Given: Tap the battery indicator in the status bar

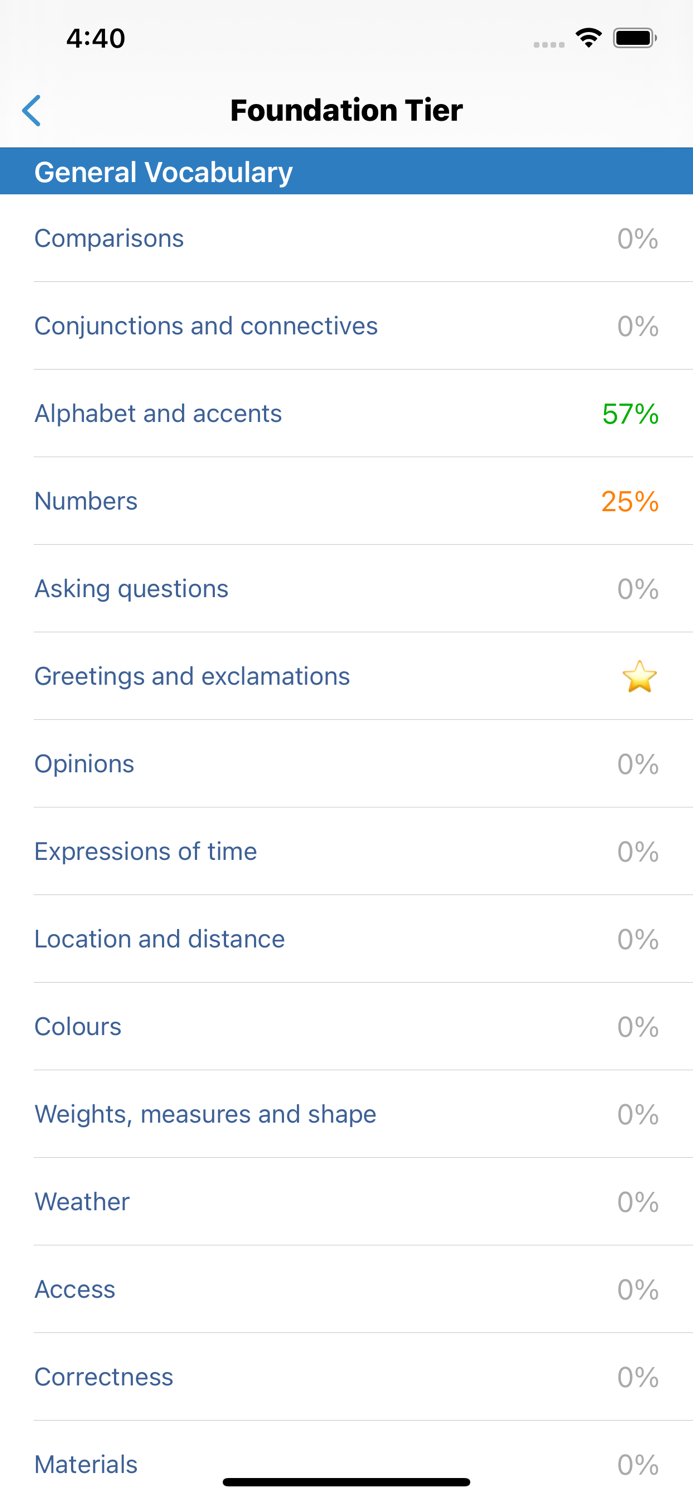Looking at the screenshot, I should (634, 38).
